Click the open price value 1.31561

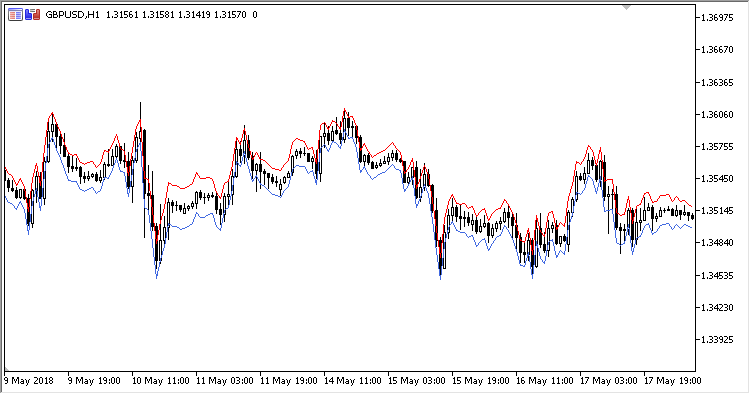(122, 15)
